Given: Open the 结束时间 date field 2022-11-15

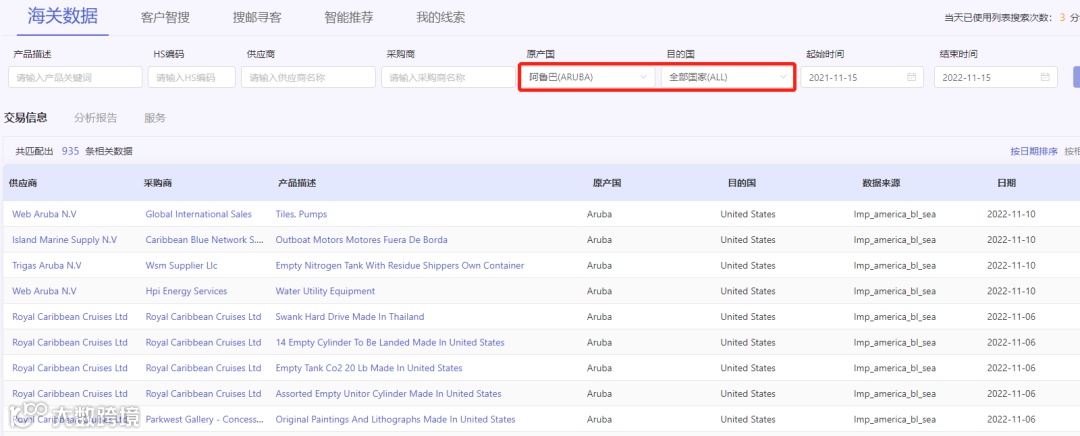Looking at the screenshot, I should coord(995,77).
